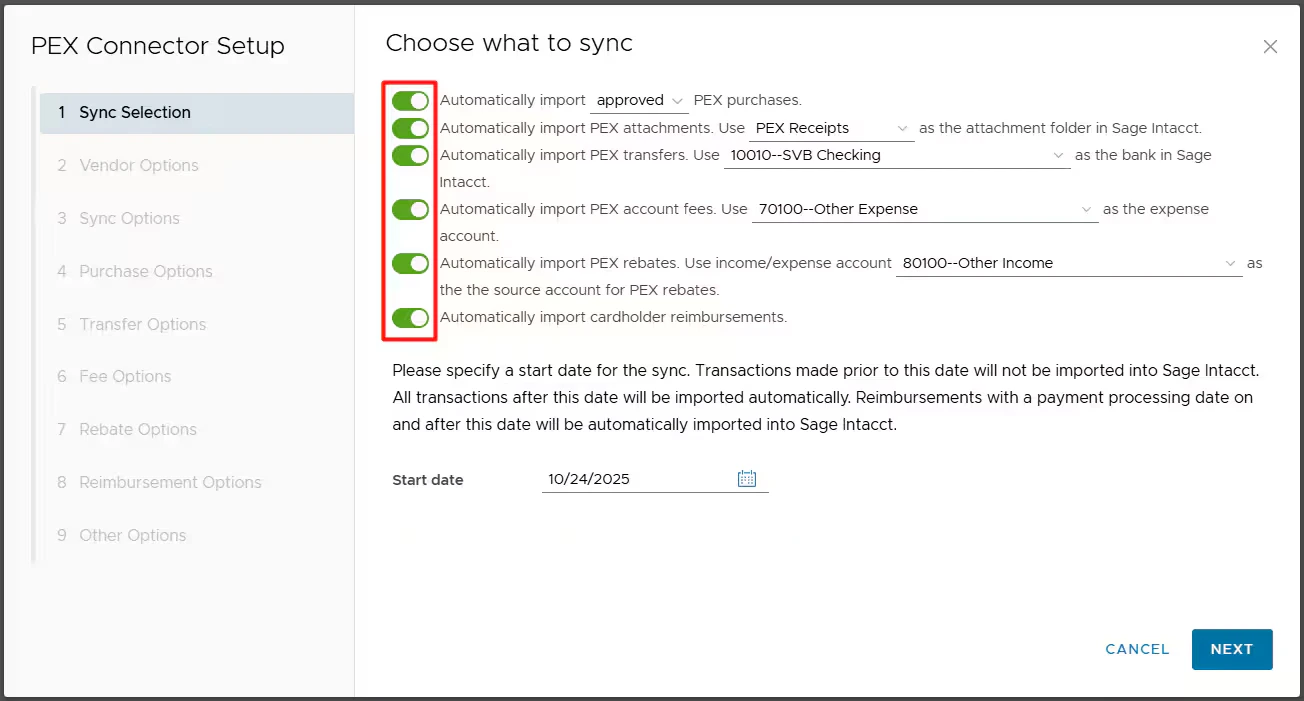Expand the 70100--Other Expense account dropdown

click(926, 209)
